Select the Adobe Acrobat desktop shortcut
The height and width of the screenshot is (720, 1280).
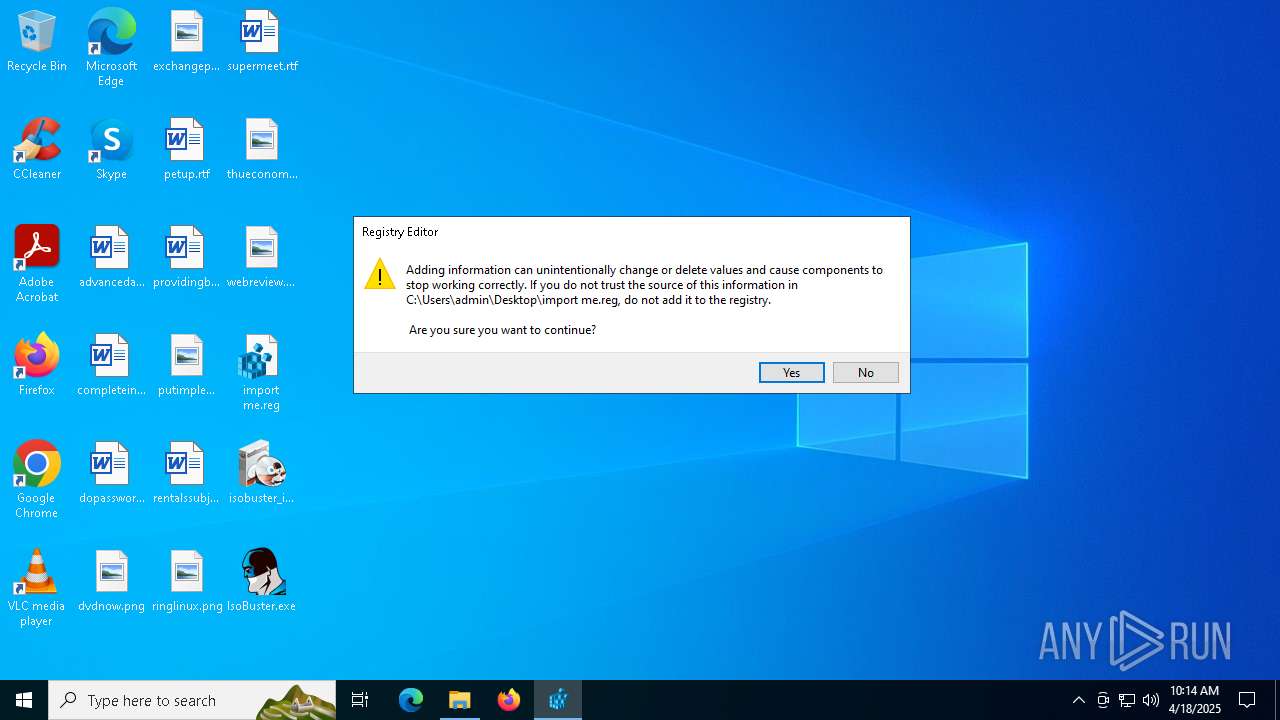pyautogui.click(x=37, y=264)
